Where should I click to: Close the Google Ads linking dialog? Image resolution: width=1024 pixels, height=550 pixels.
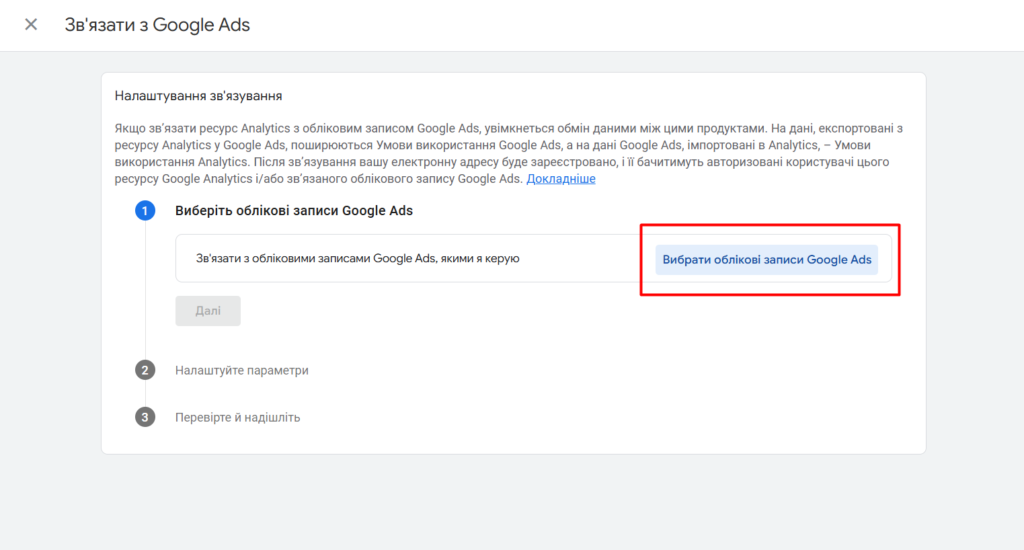click(x=31, y=25)
